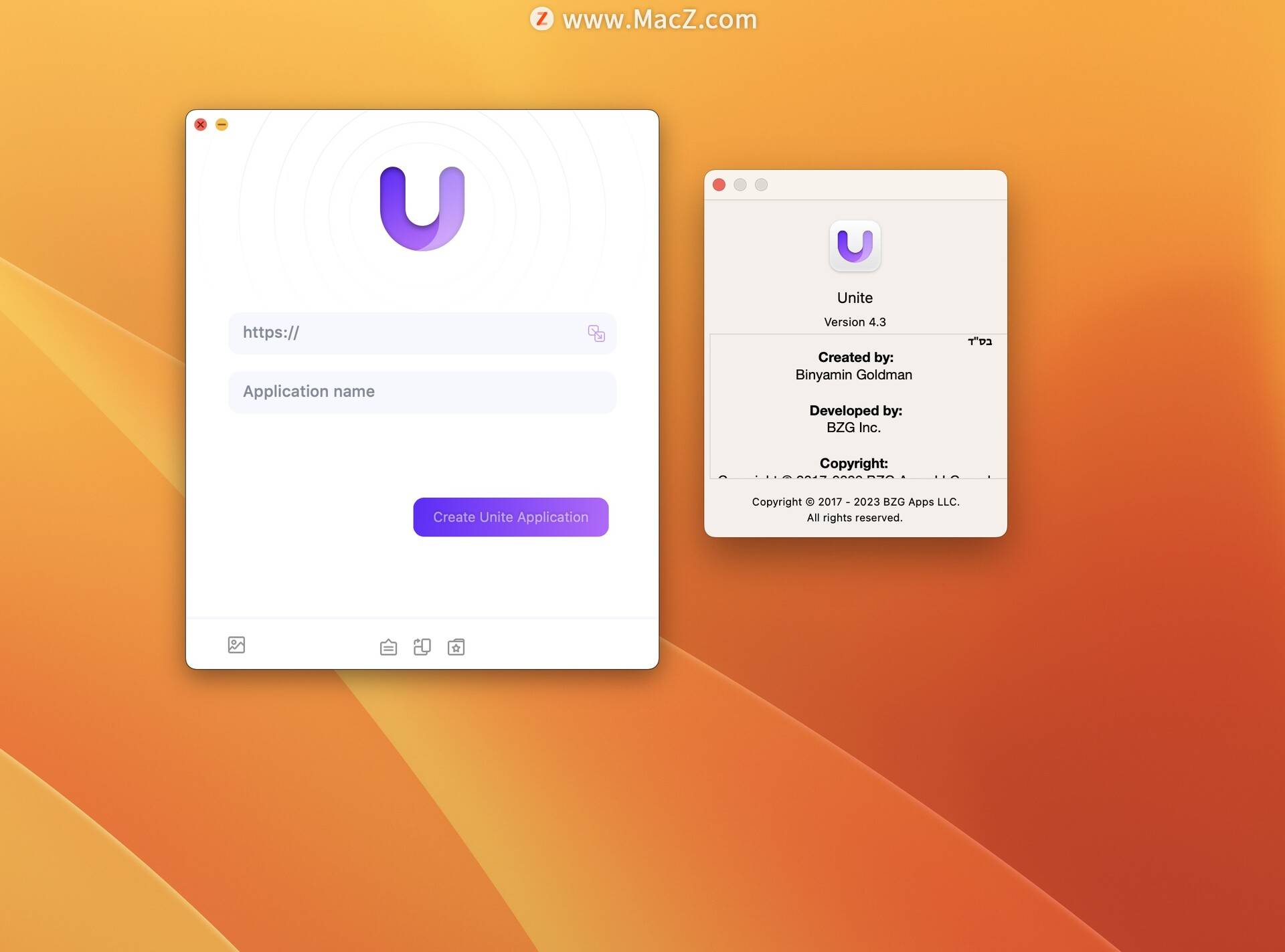
Task: Click the Application name input field
Action: (422, 391)
